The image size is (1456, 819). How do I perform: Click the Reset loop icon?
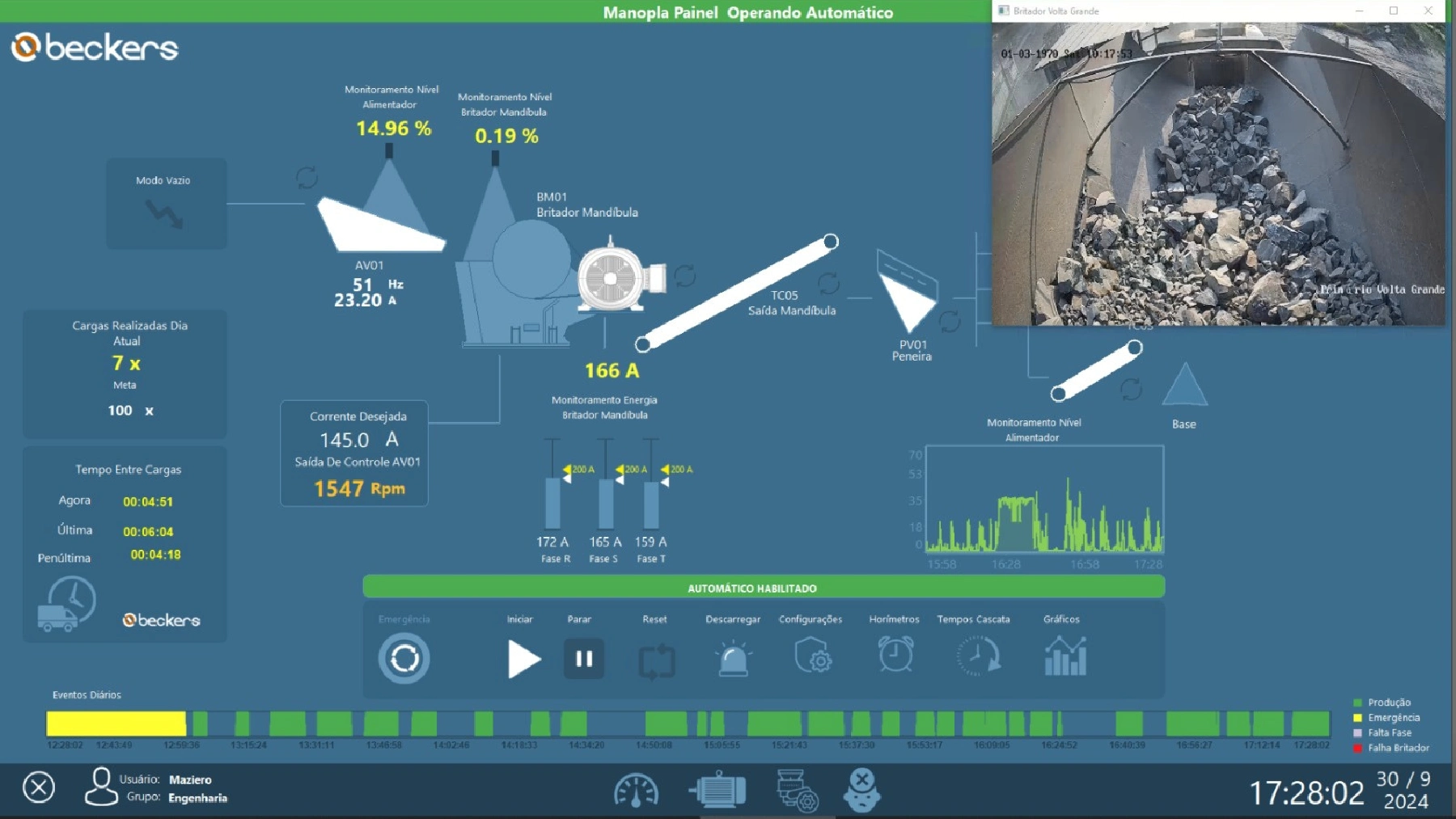pos(656,661)
